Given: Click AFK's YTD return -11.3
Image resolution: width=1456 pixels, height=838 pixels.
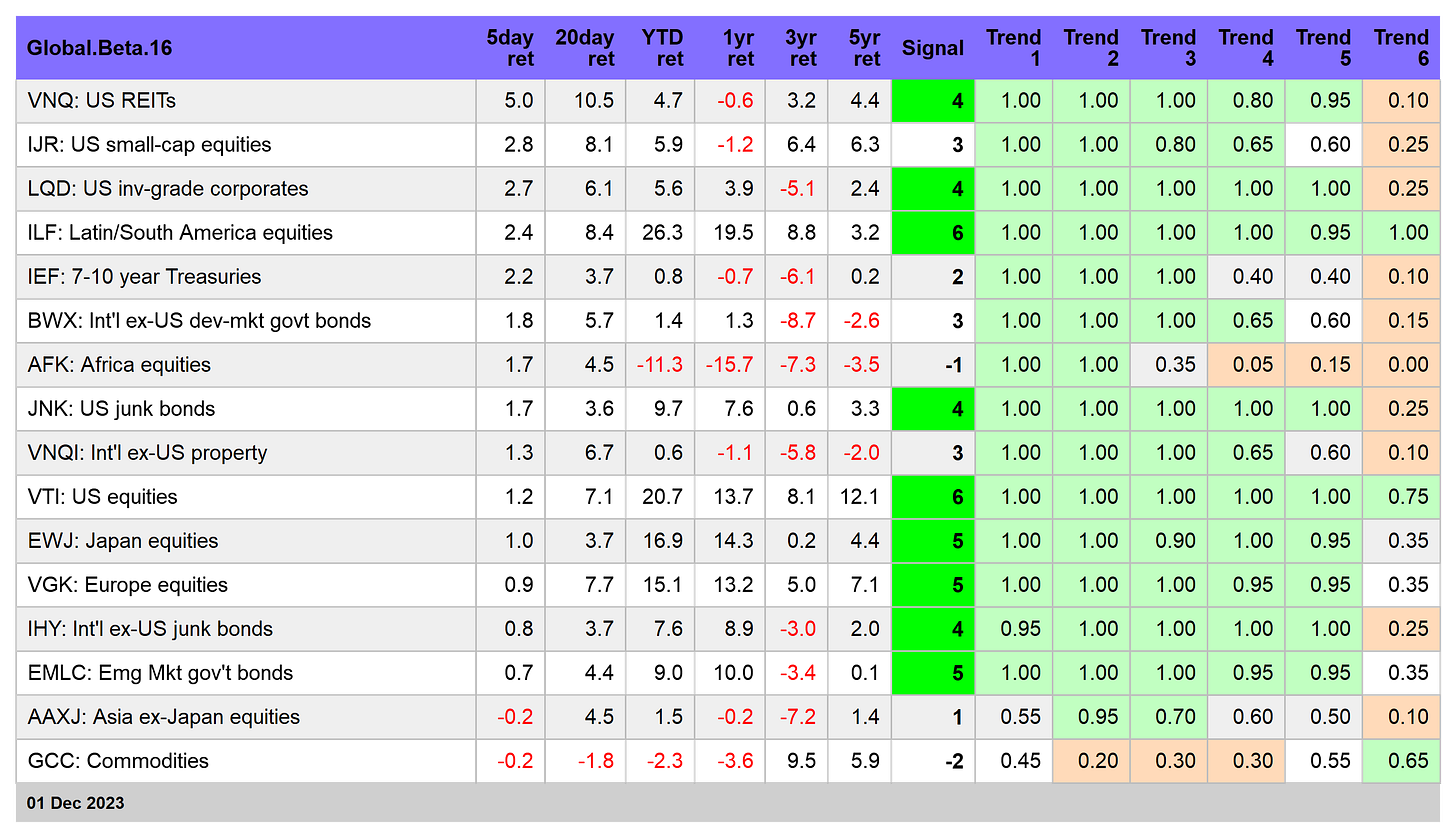Looking at the screenshot, I should click(659, 365).
